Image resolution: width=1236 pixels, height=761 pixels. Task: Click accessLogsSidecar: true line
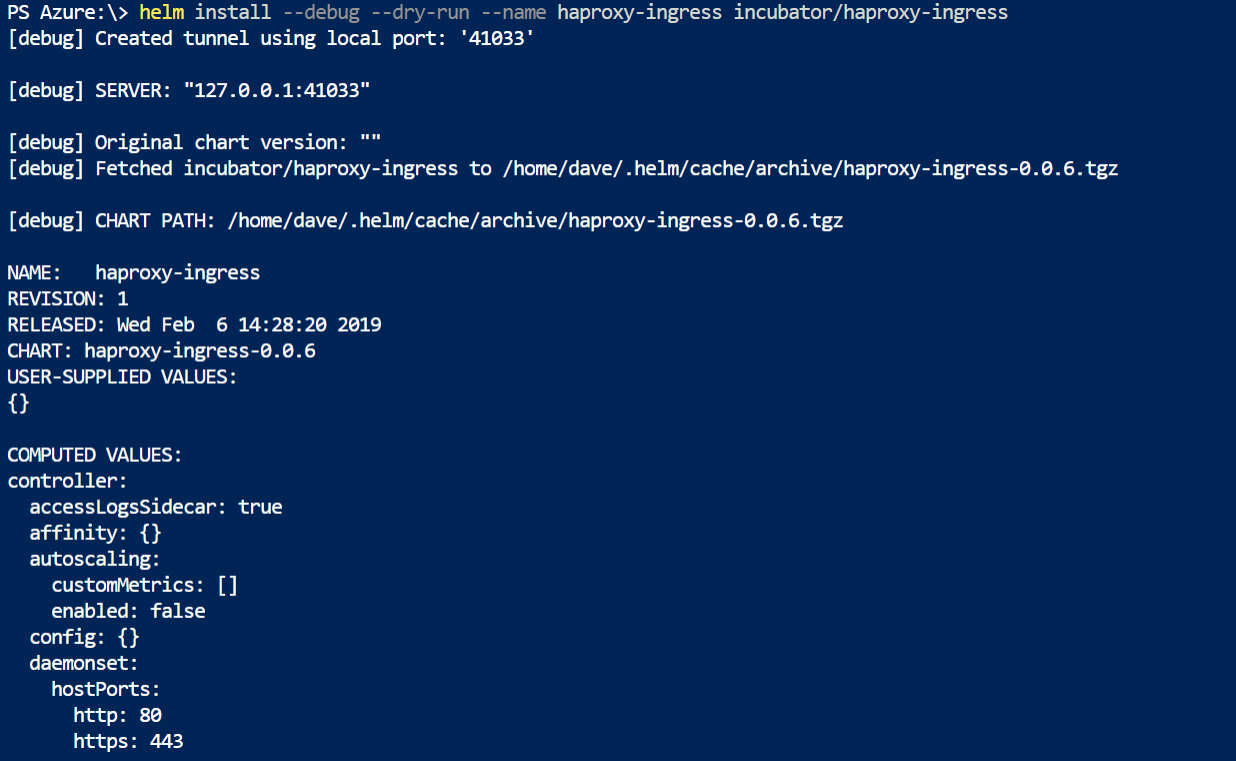point(156,507)
